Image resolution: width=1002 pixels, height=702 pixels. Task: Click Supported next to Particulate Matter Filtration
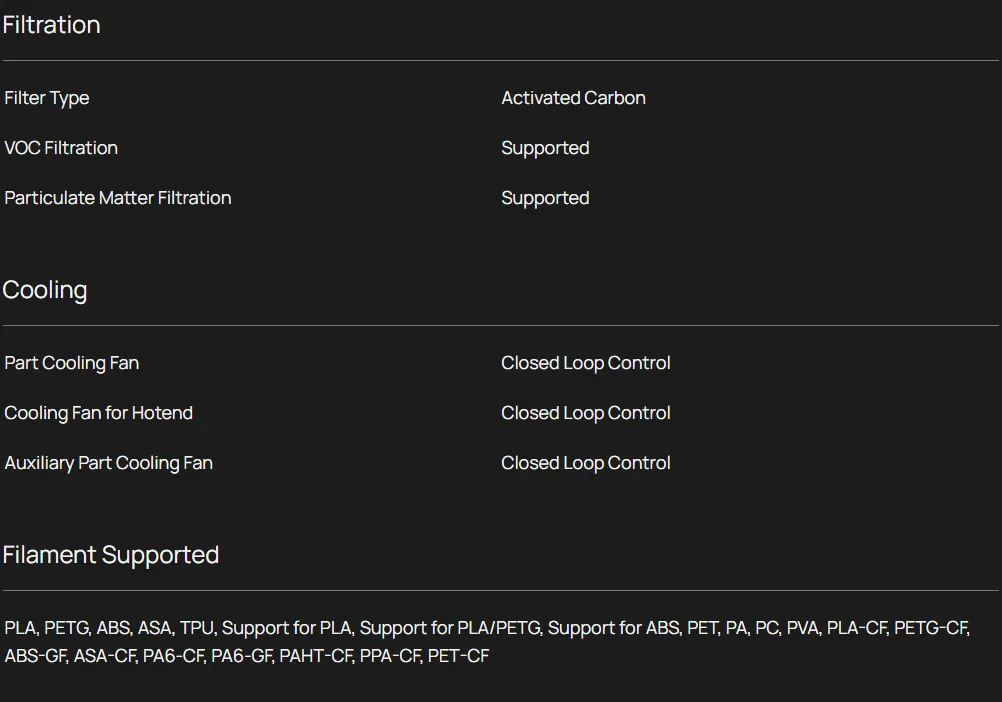pyautogui.click(x=545, y=198)
